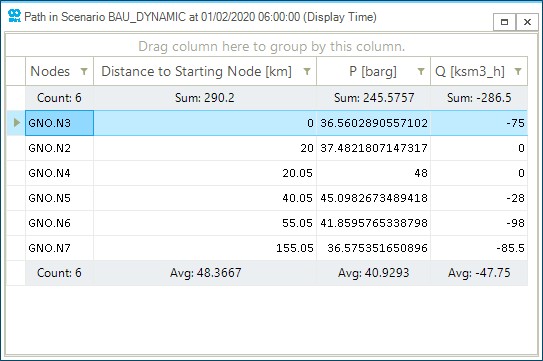
Task: Sort by the P [barg] header
Action: (x=373, y=71)
